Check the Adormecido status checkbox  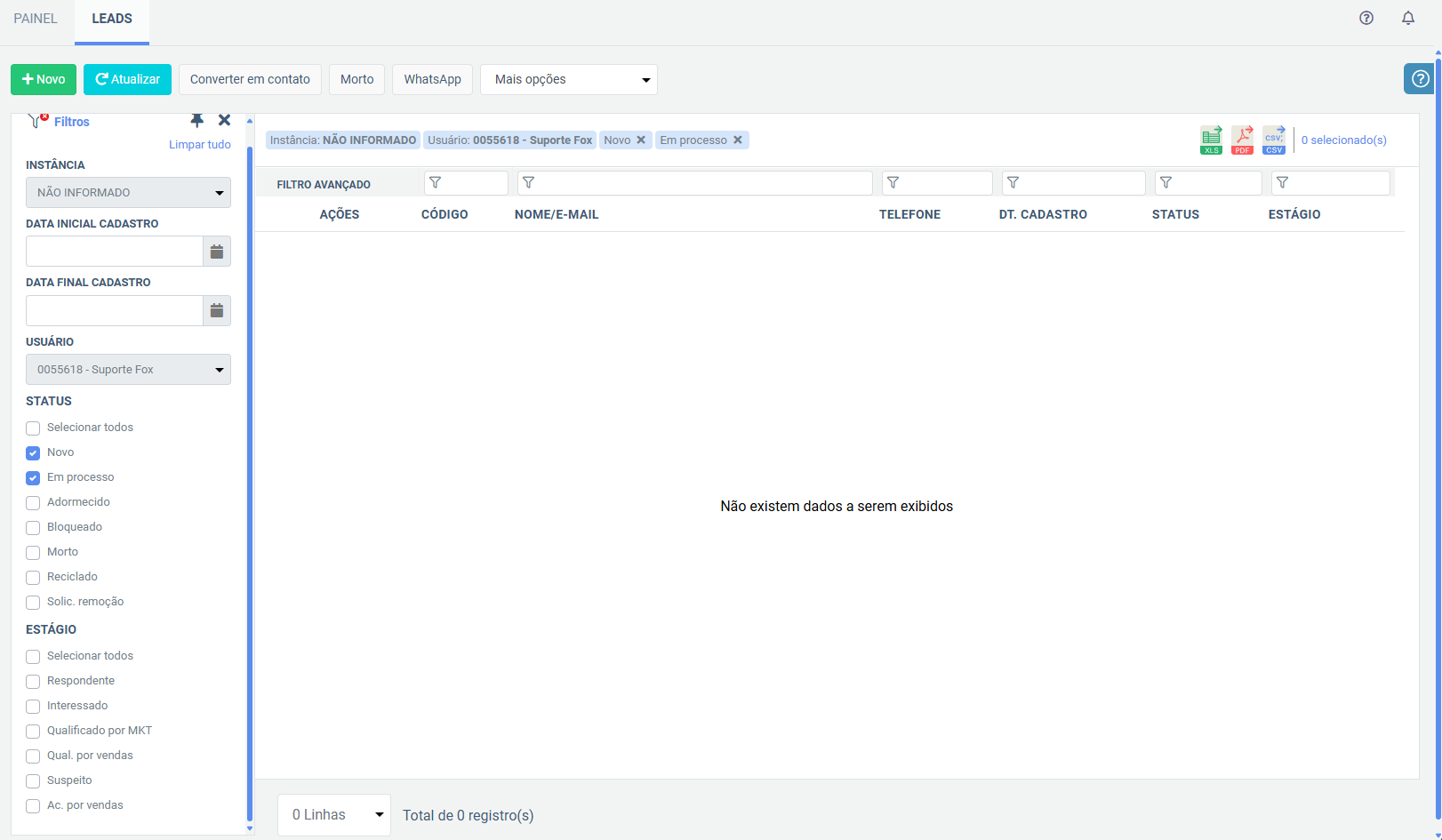point(33,503)
